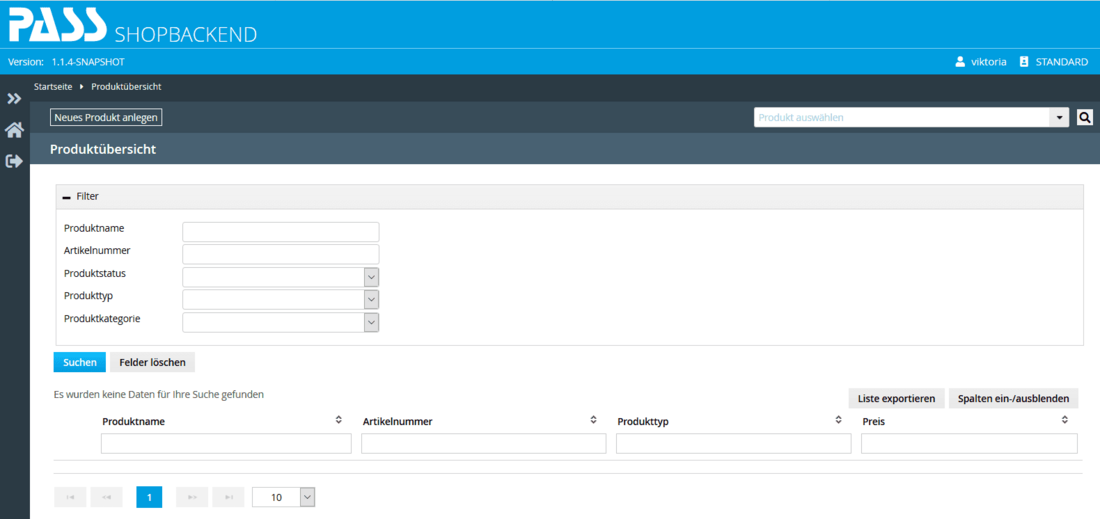Image resolution: width=1100 pixels, height=519 pixels.
Task: Click the Artikelnummer filter input field
Action: [281, 255]
